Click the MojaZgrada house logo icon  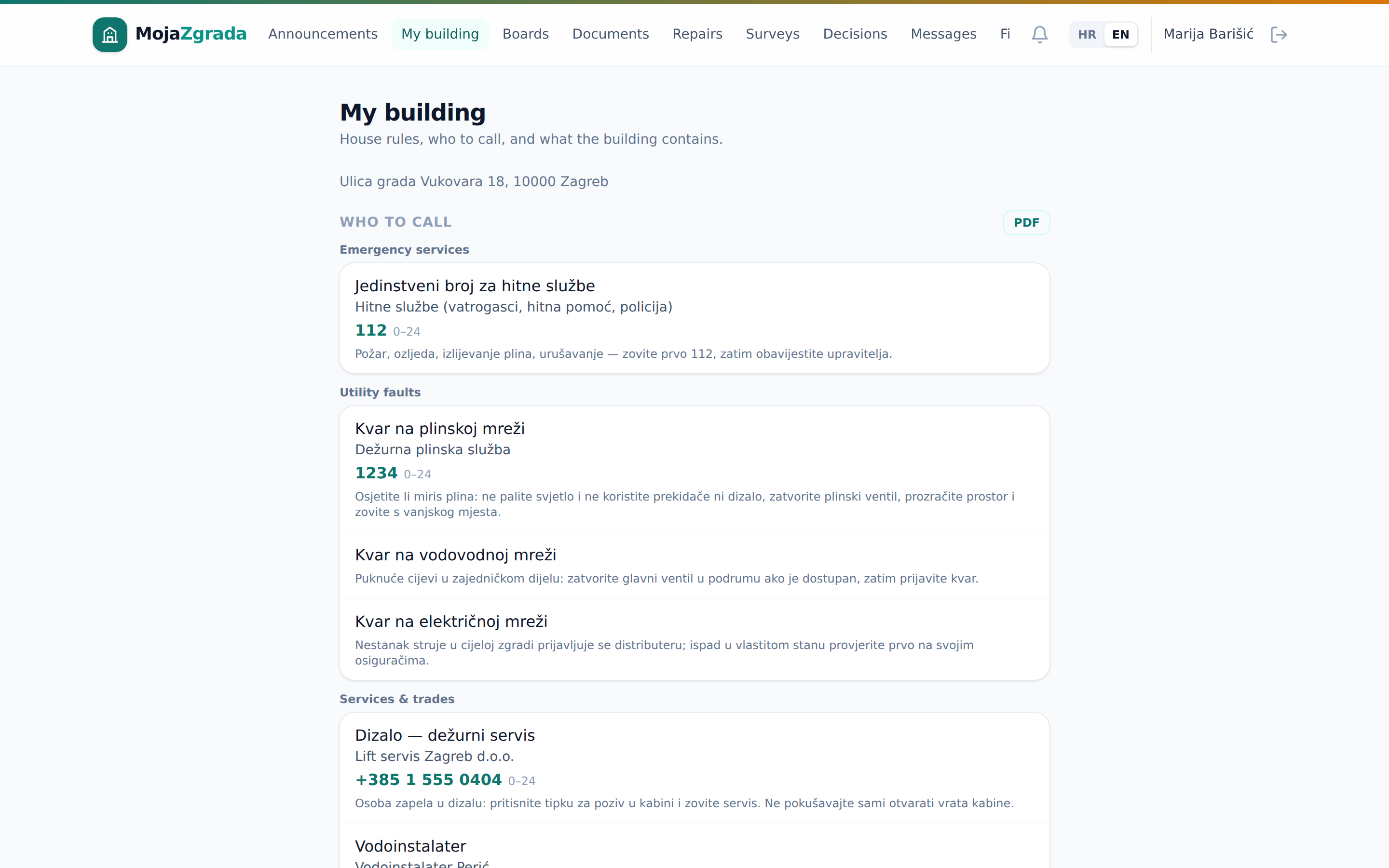click(109, 34)
